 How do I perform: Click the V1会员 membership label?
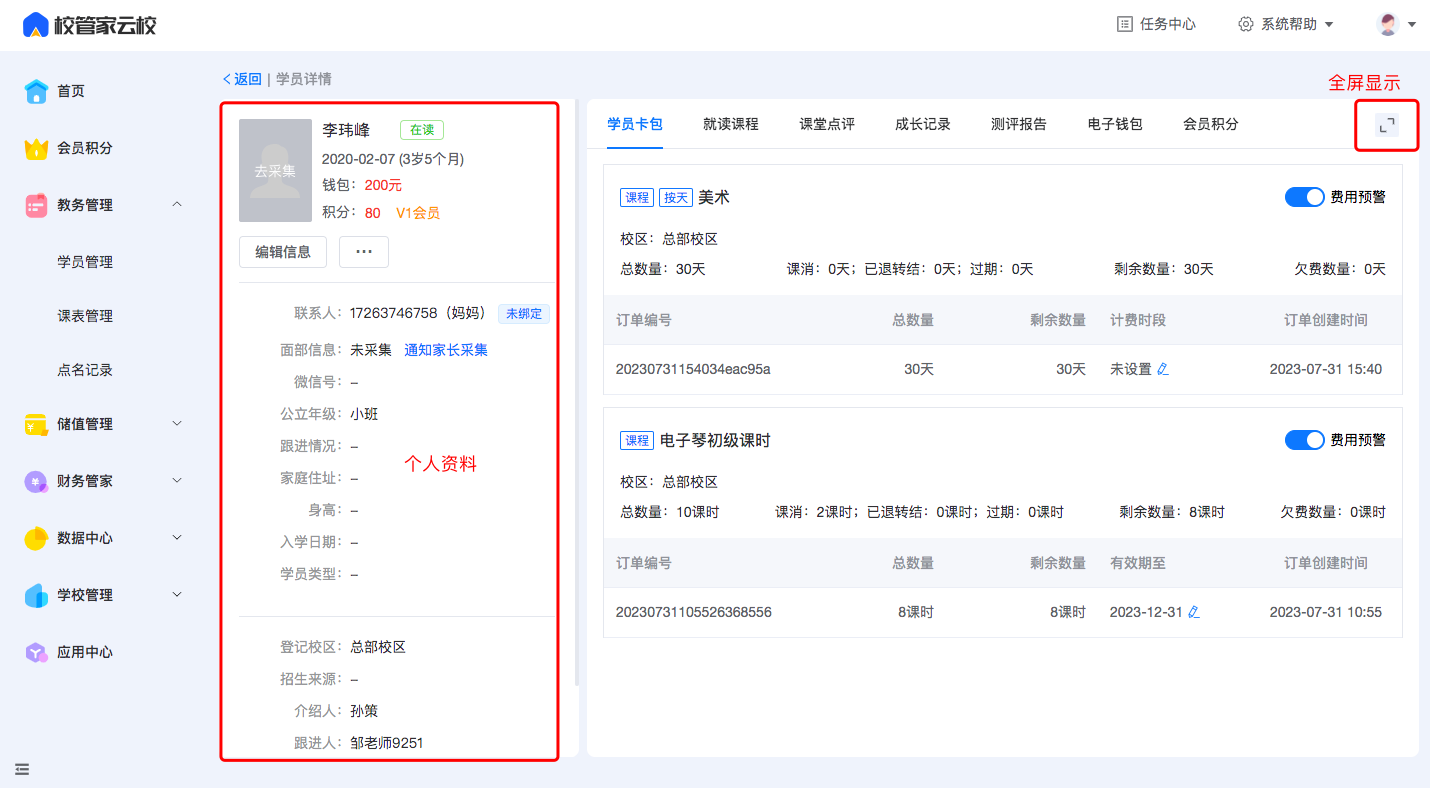click(418, 213)
